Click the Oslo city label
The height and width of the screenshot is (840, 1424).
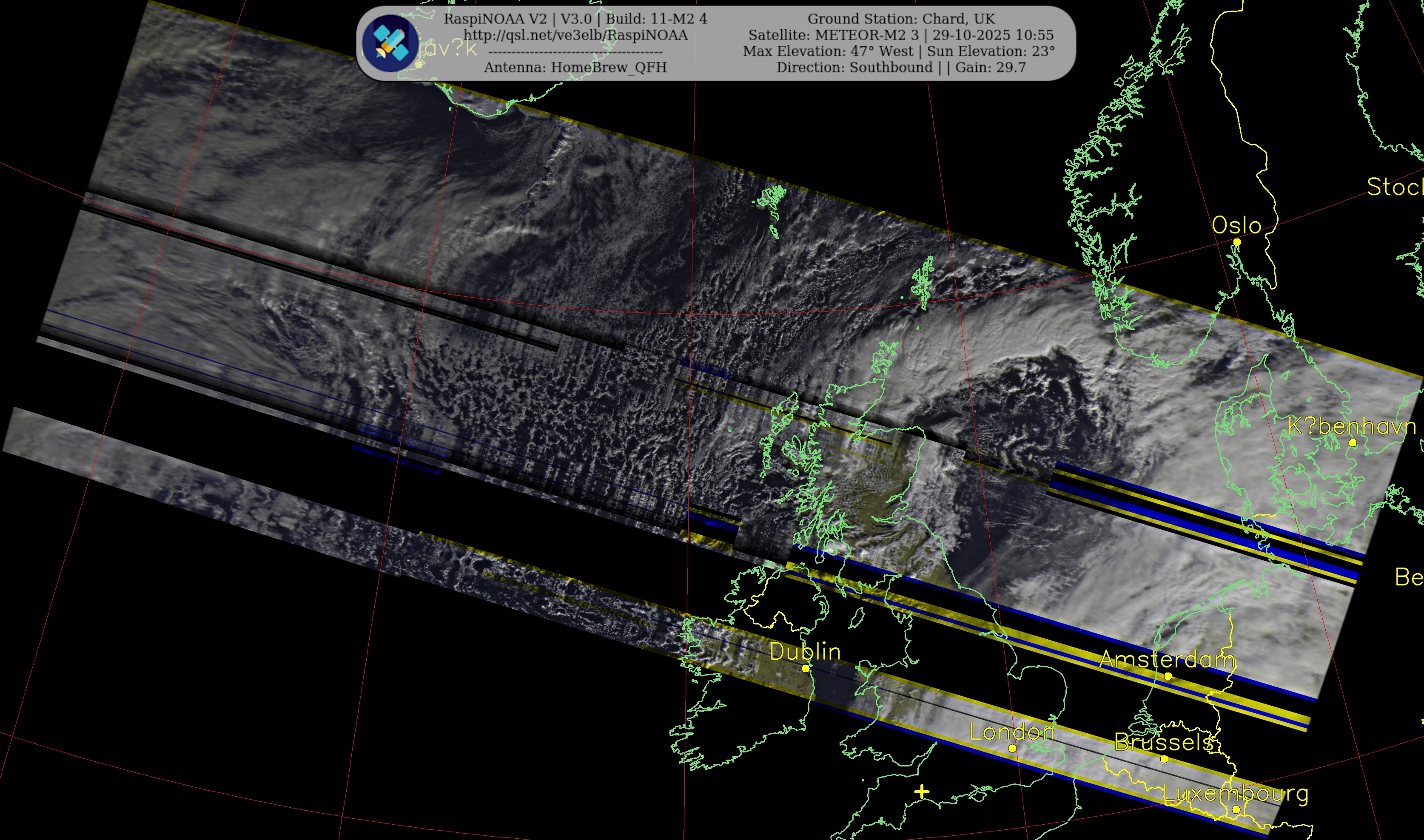tap(1236, 225)
